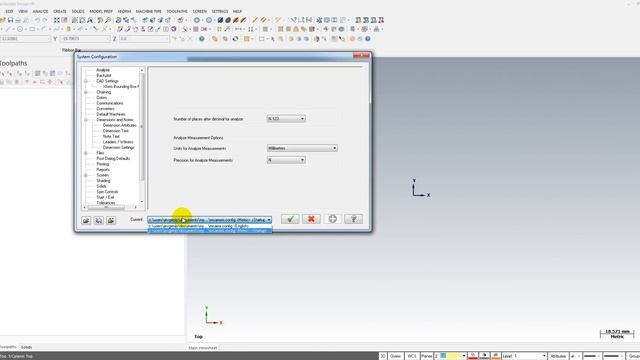The height and width of the screenshot is (360, 640).
Task: Click the WCS status bar button
Action: coord(412,356)
